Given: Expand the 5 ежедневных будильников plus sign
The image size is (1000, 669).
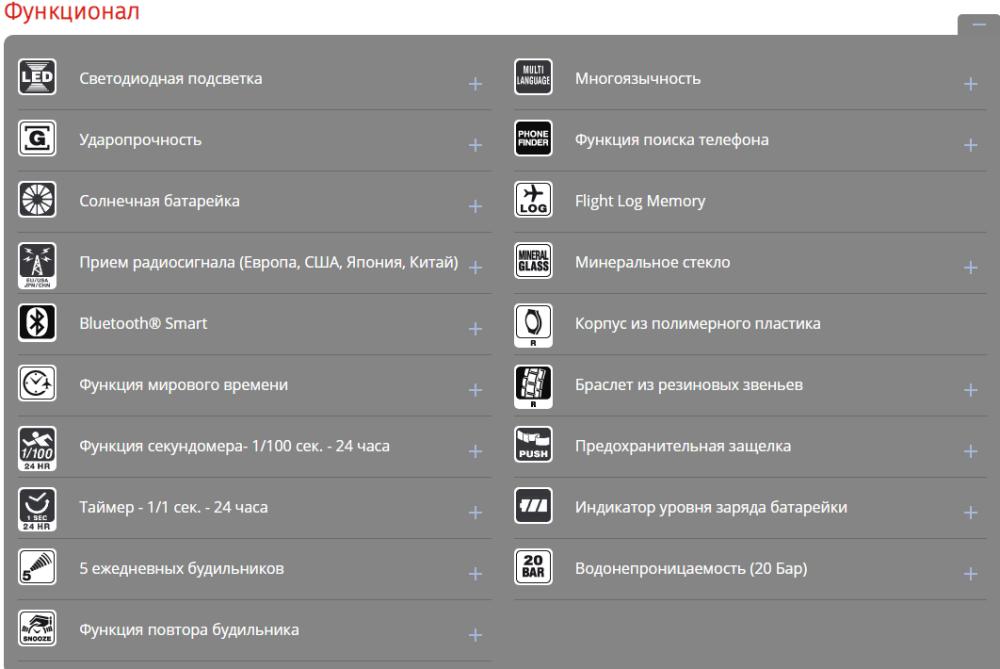Looking at the screenshot, I should pyautogui.click(x=475, y=574).
